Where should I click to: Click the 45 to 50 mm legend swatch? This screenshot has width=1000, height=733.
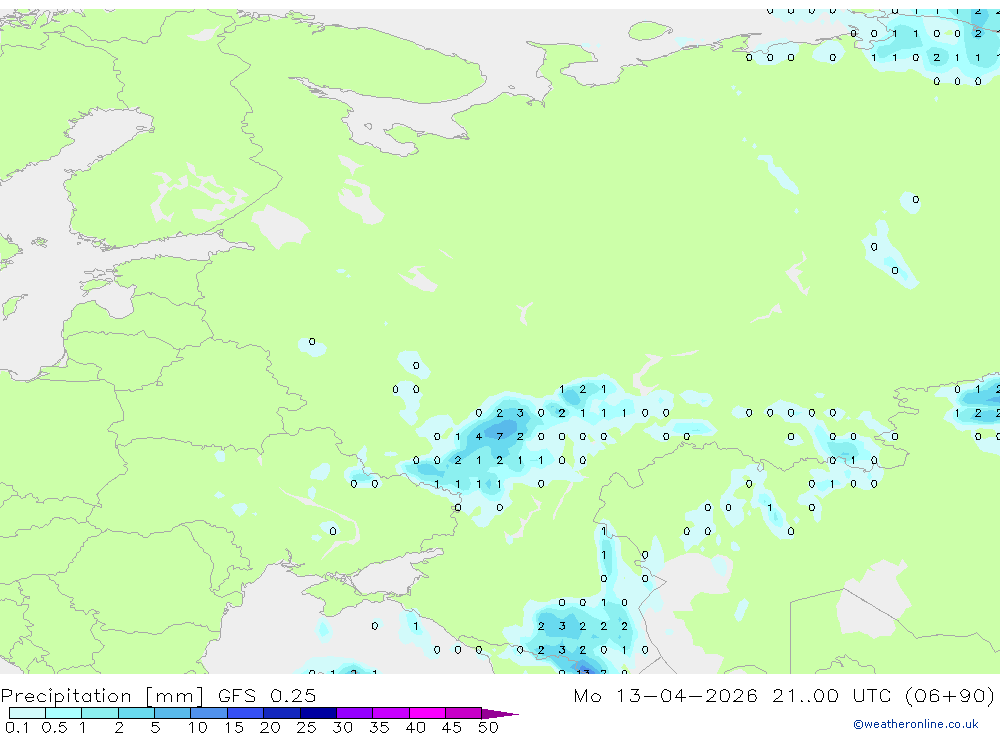464,713
